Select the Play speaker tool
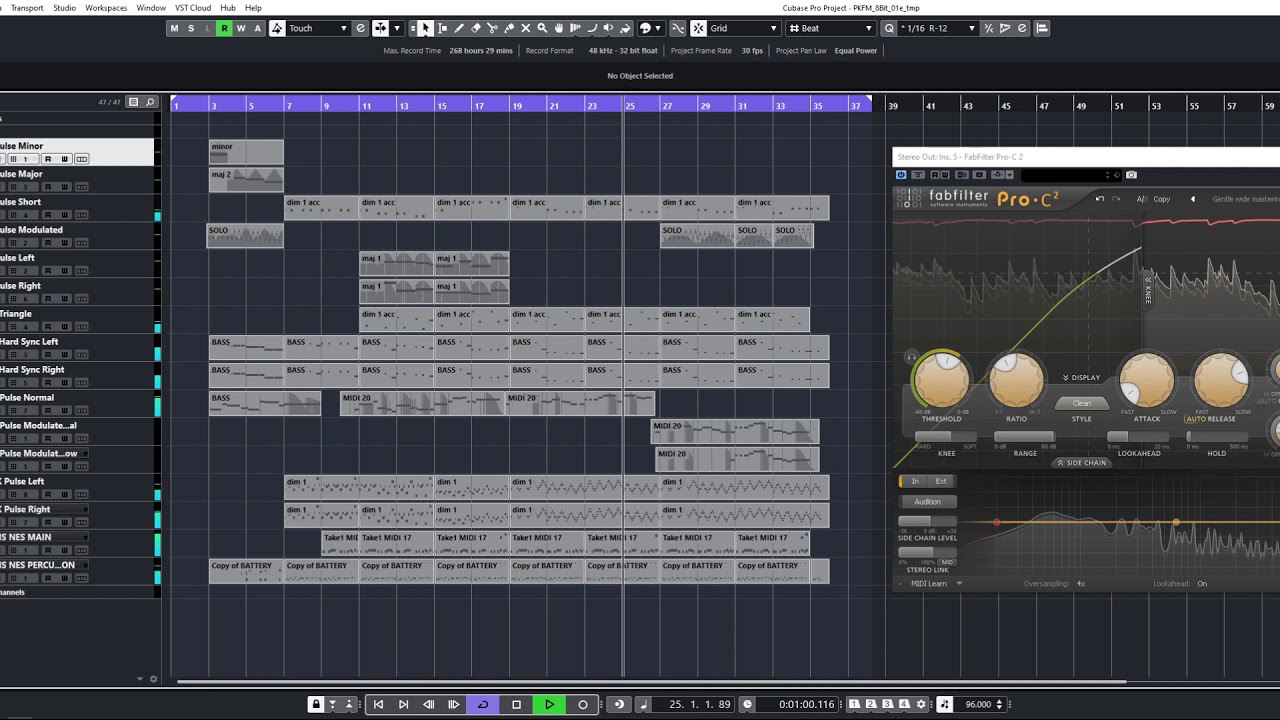Screen dimensions: 1280x720 click(x=608, y=28)
